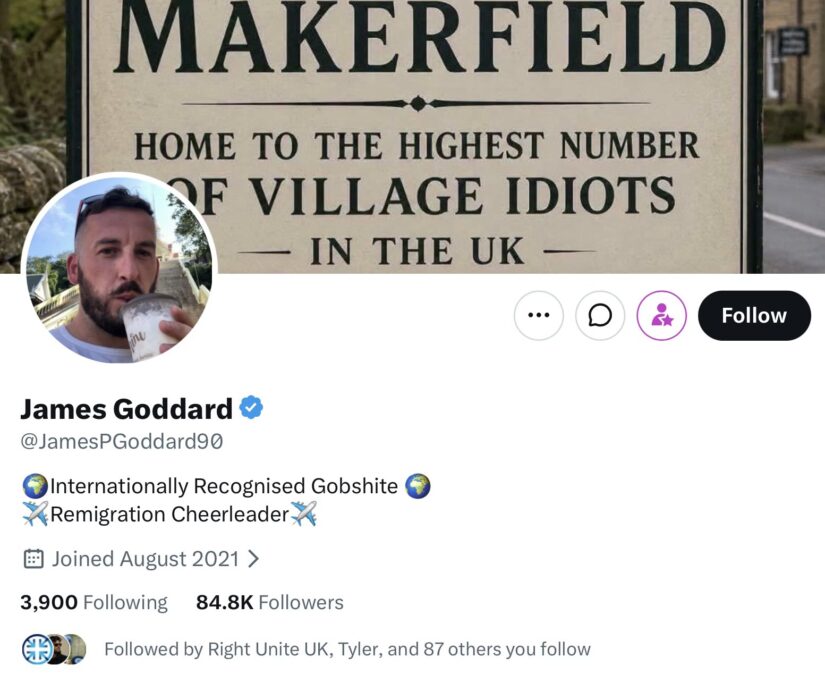825x674 pixels.
Task: Follow the James Goddard account
Action: tap(754, 316)
